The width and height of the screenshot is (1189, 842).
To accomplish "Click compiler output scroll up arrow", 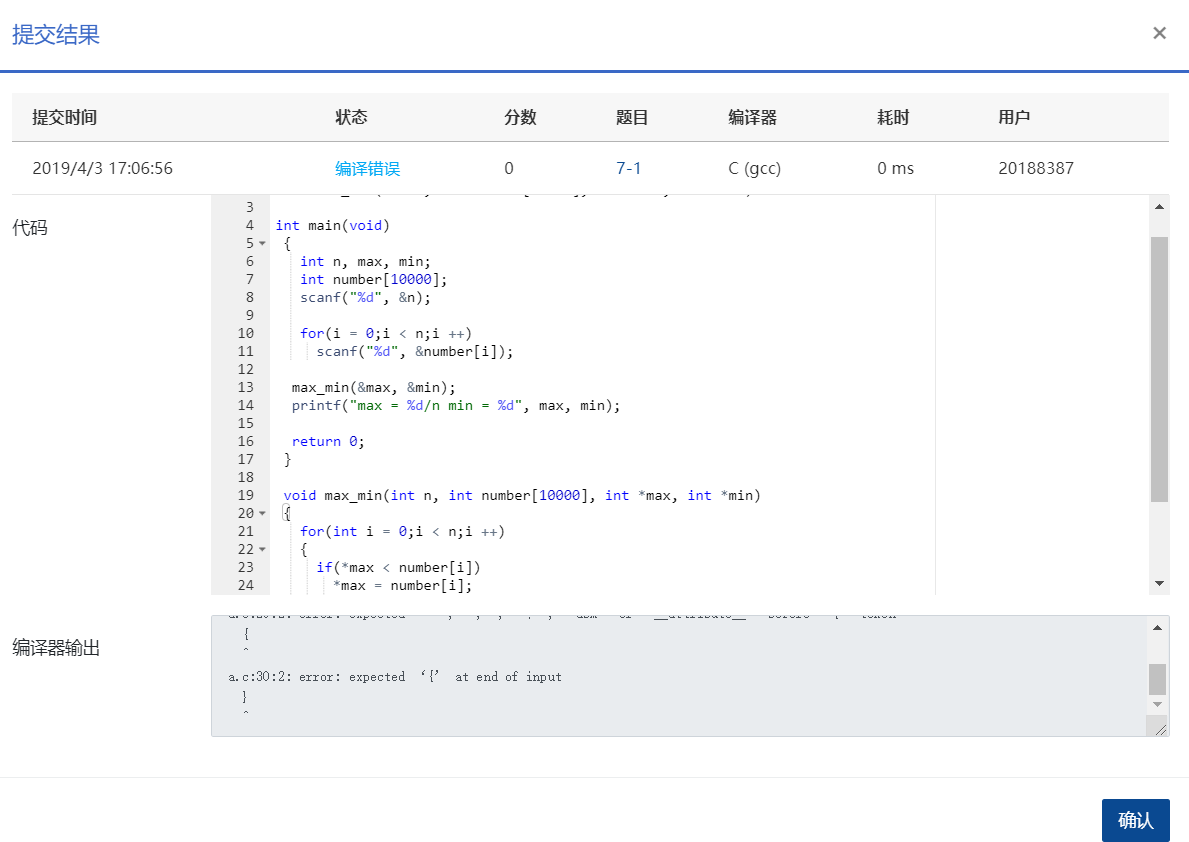I will click(1157, 627).
